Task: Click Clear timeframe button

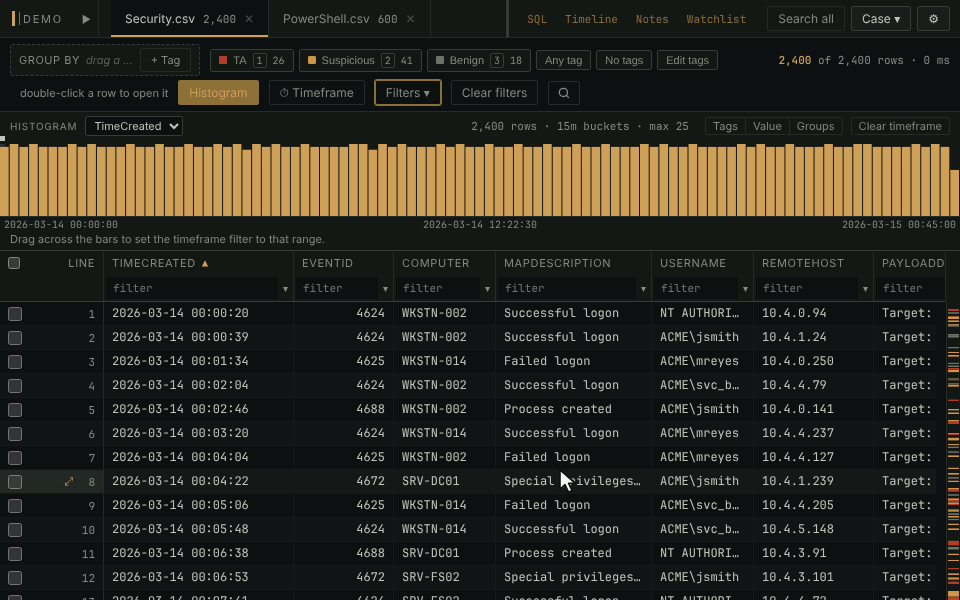Action: pos(900,126)
